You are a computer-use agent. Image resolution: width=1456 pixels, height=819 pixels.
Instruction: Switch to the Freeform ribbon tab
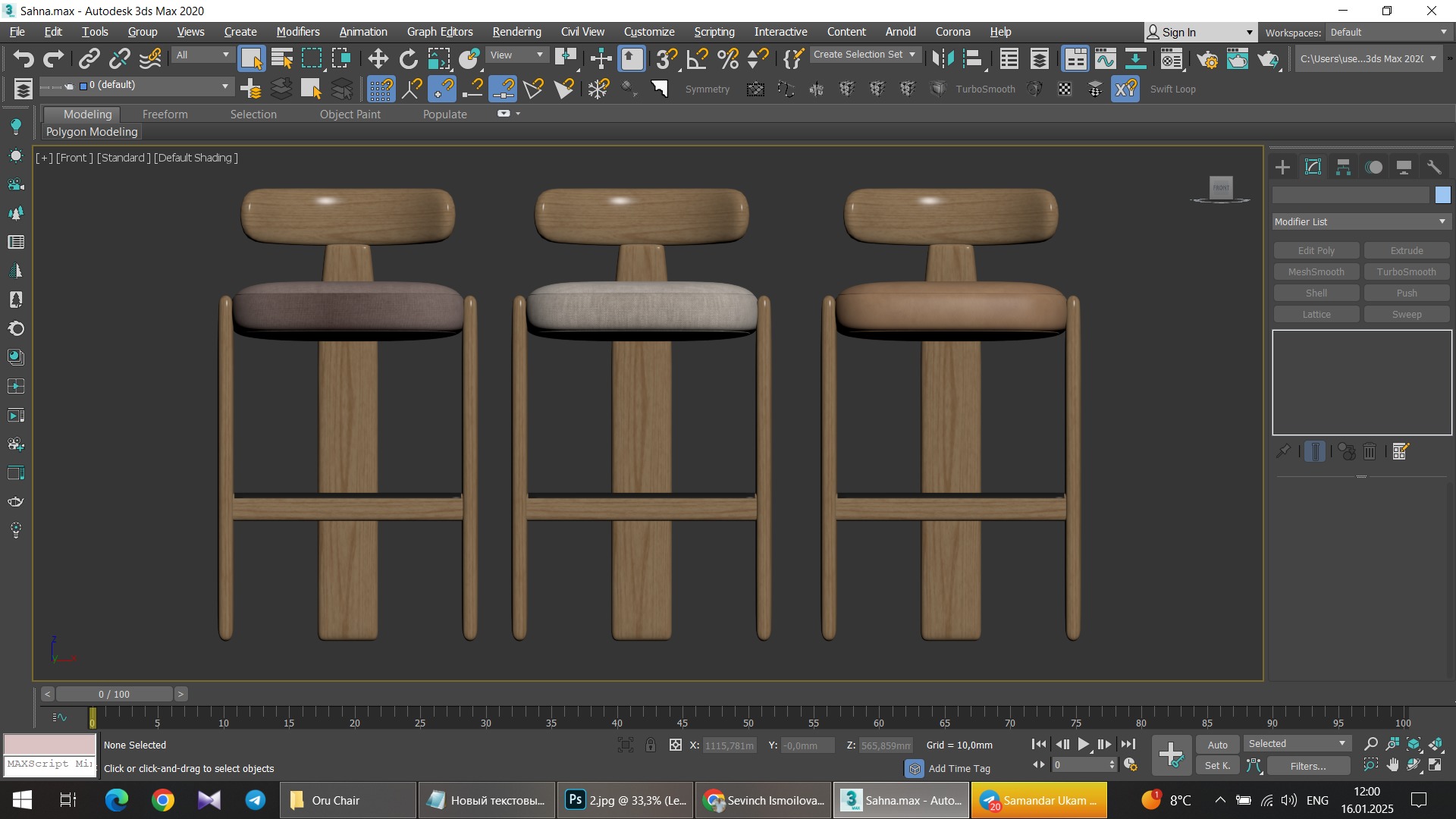165,114
